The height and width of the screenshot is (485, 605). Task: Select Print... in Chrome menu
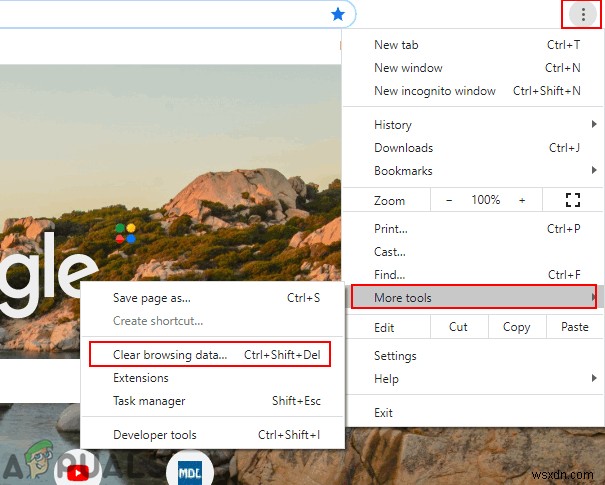point(473,229)
